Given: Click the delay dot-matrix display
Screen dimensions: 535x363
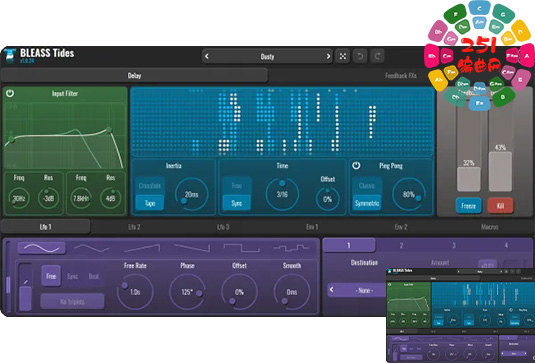Looking at the screenshot, I should pyautogui.click(x=282, y=122).
